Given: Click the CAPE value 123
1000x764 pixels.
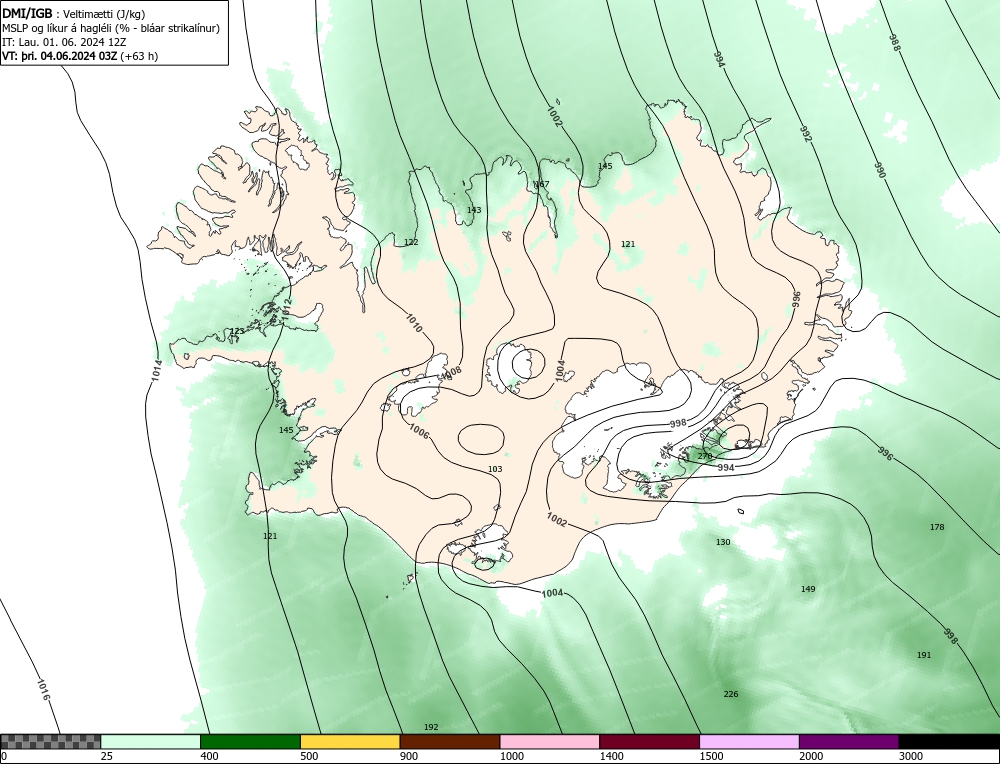Looking at the screenshot, I should pos(237,331).
